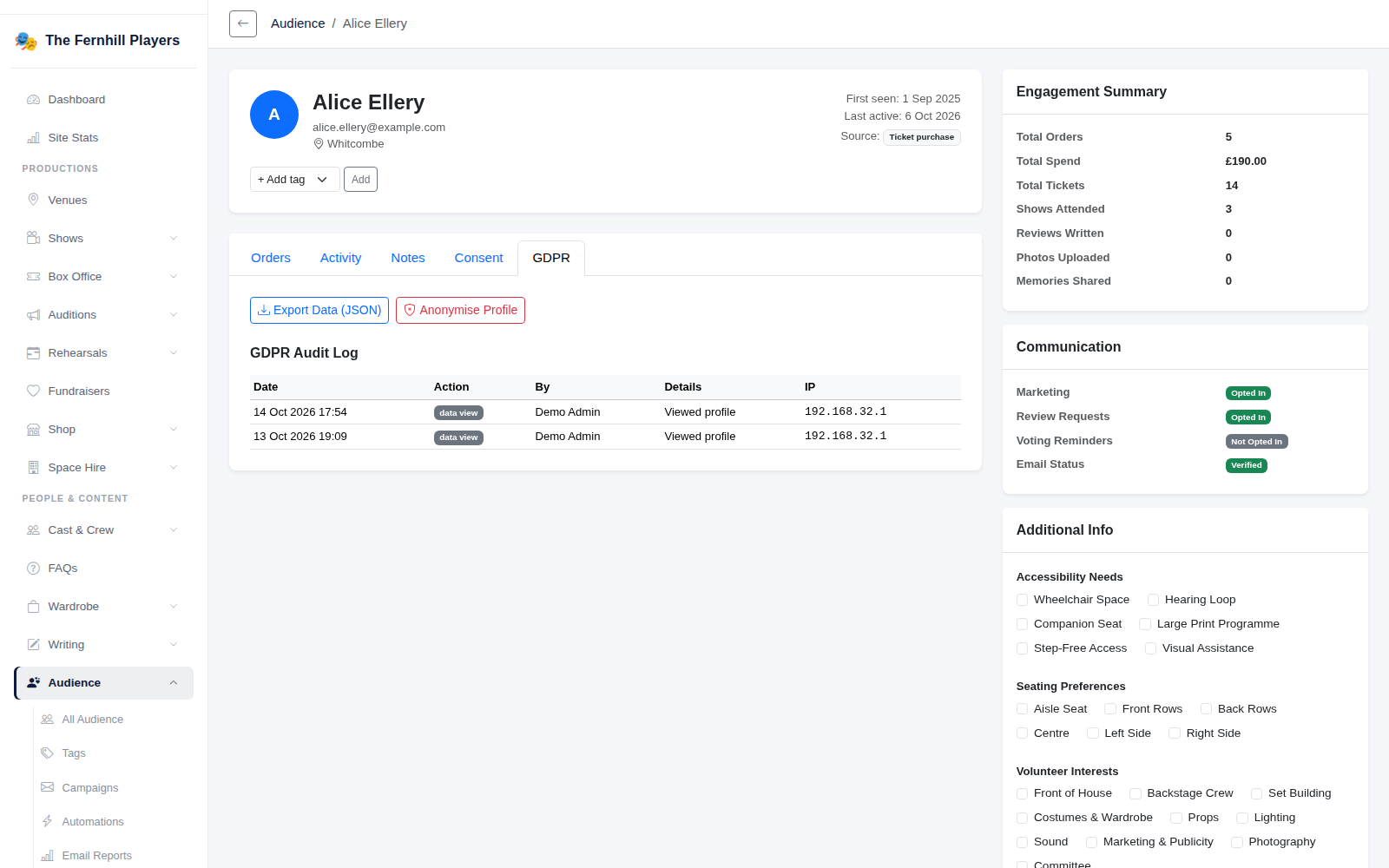This screenshot has height=868, width=1389.
Task: Check the Large Print Programme option
Action: [x=1145, y=624]
